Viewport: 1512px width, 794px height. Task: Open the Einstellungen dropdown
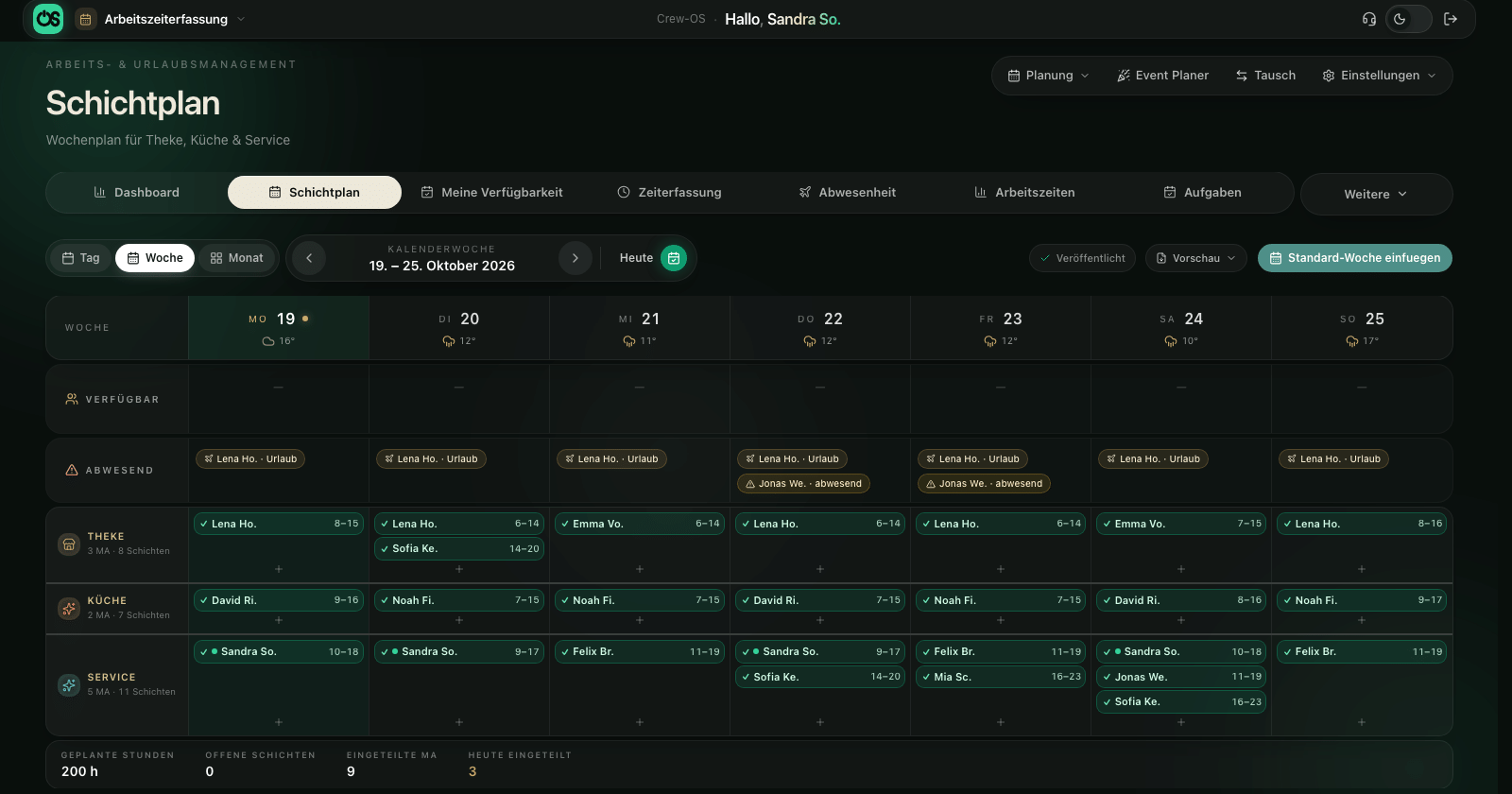1380,76
